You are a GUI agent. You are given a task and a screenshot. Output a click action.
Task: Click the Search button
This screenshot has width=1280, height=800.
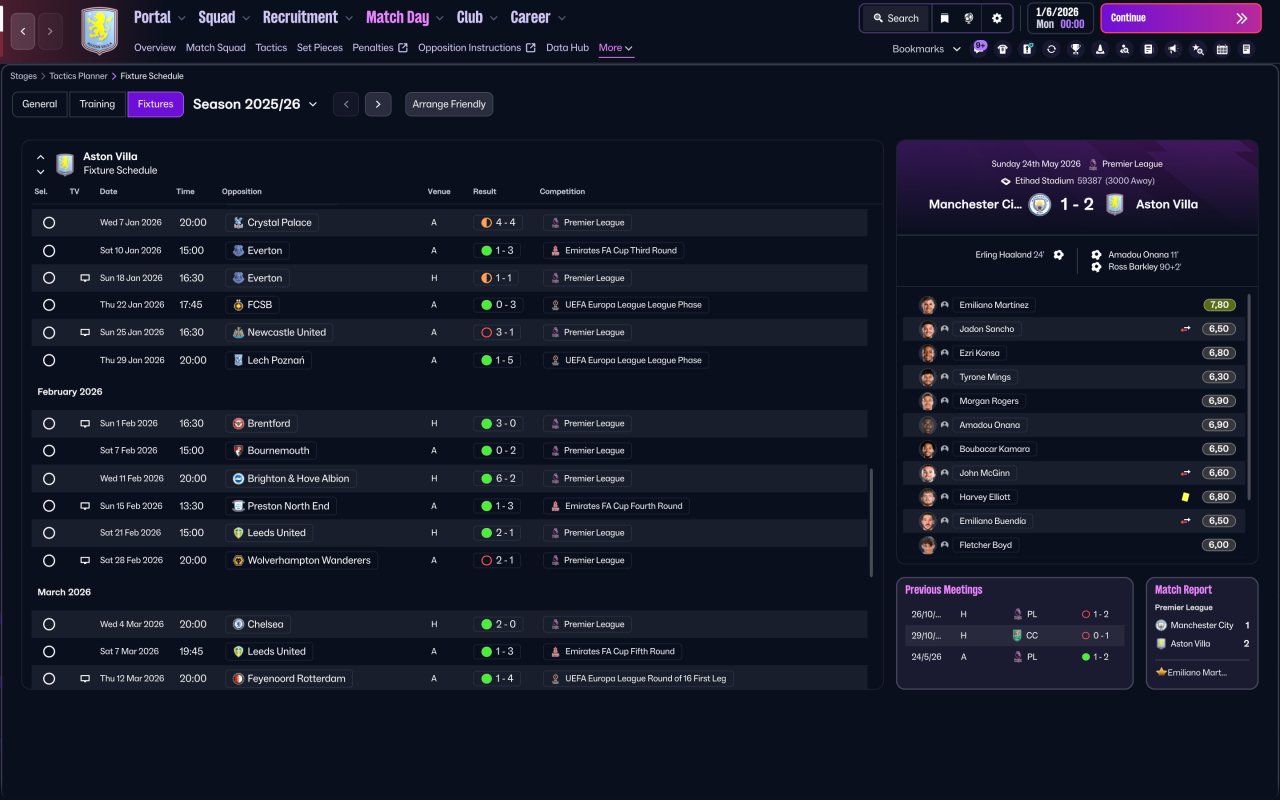coord(896,18)
